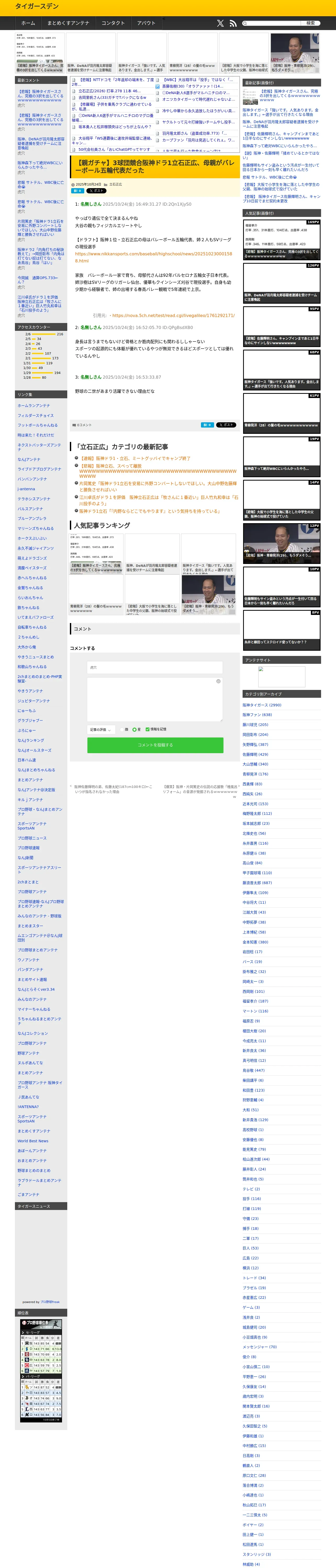The width and height of the screenshot is (336, 1568).
Task: Open the nova.5ch.net source link
Action: (x=173, y=315)
